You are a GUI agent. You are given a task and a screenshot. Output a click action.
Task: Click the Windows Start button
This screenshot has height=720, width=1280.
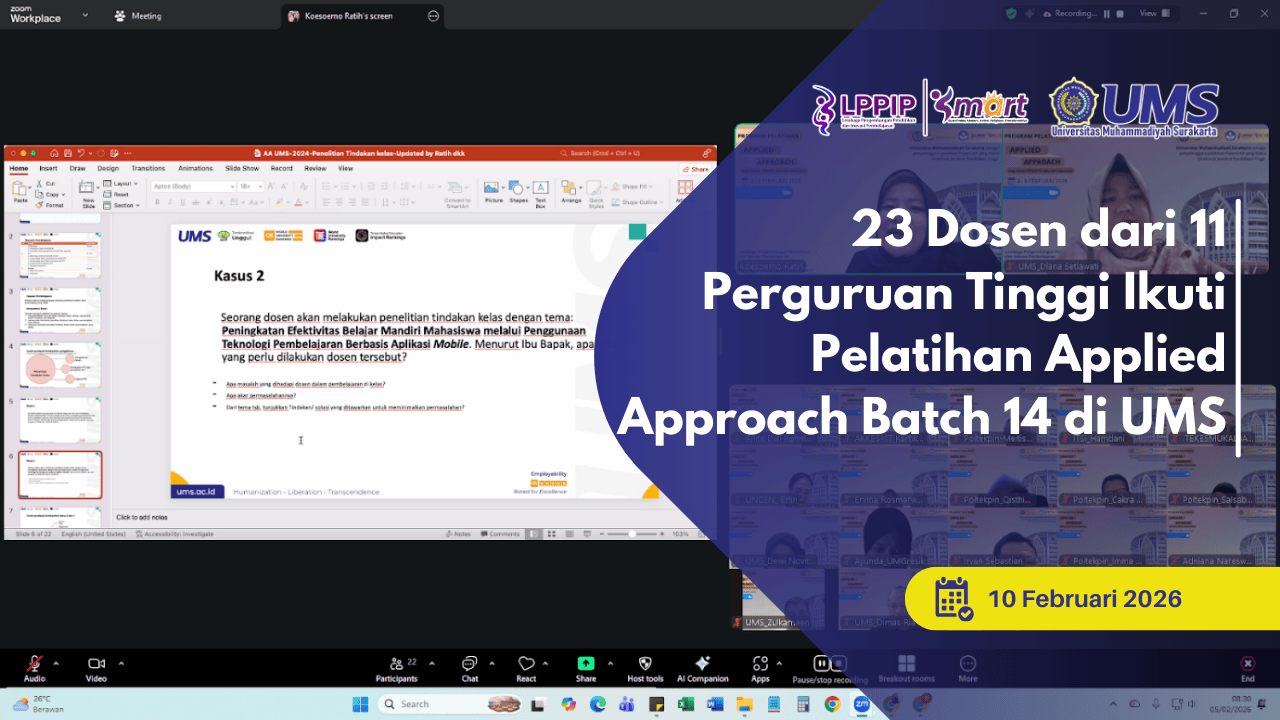click(360, 704)
